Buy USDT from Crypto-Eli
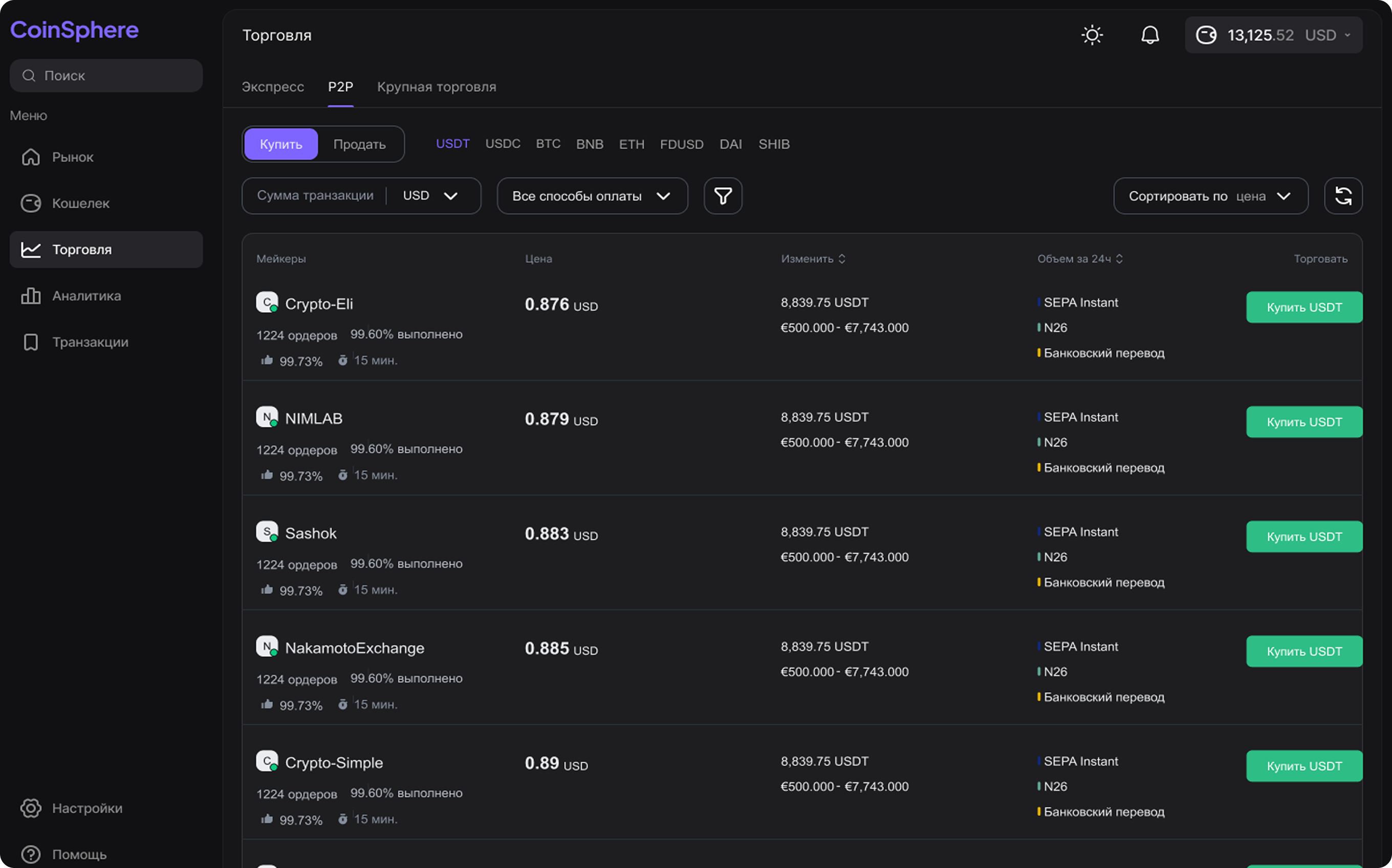 pyautogui.click(x=1304, y=307)
